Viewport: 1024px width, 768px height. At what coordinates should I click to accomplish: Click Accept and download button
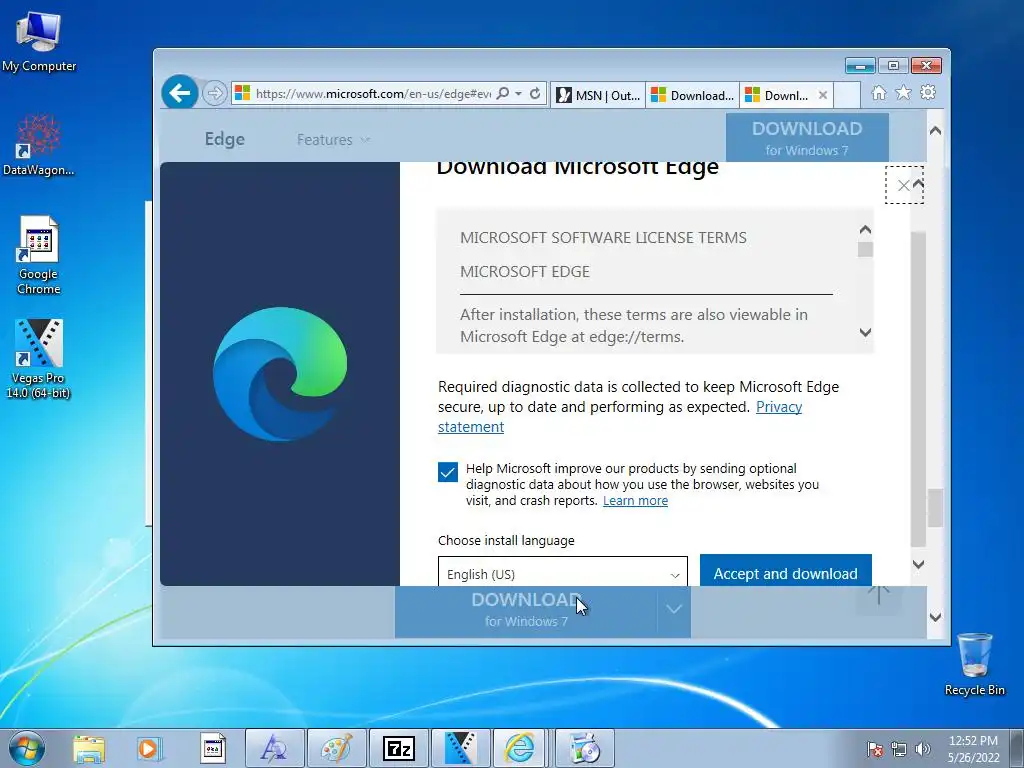786,571
